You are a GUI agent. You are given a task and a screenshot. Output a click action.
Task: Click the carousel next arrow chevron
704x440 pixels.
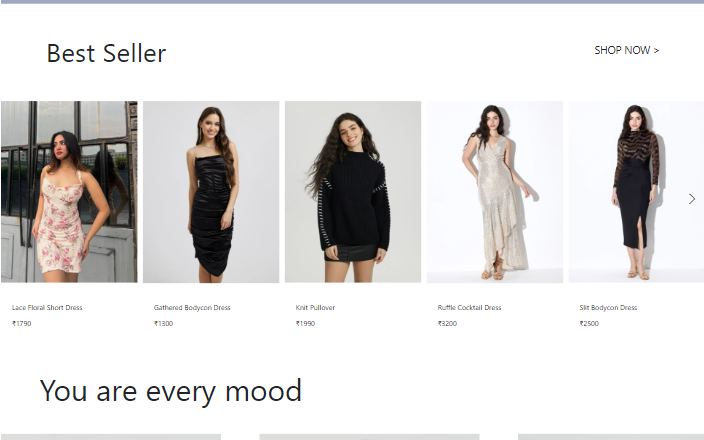pyautogui.click(x=691, y=199)
